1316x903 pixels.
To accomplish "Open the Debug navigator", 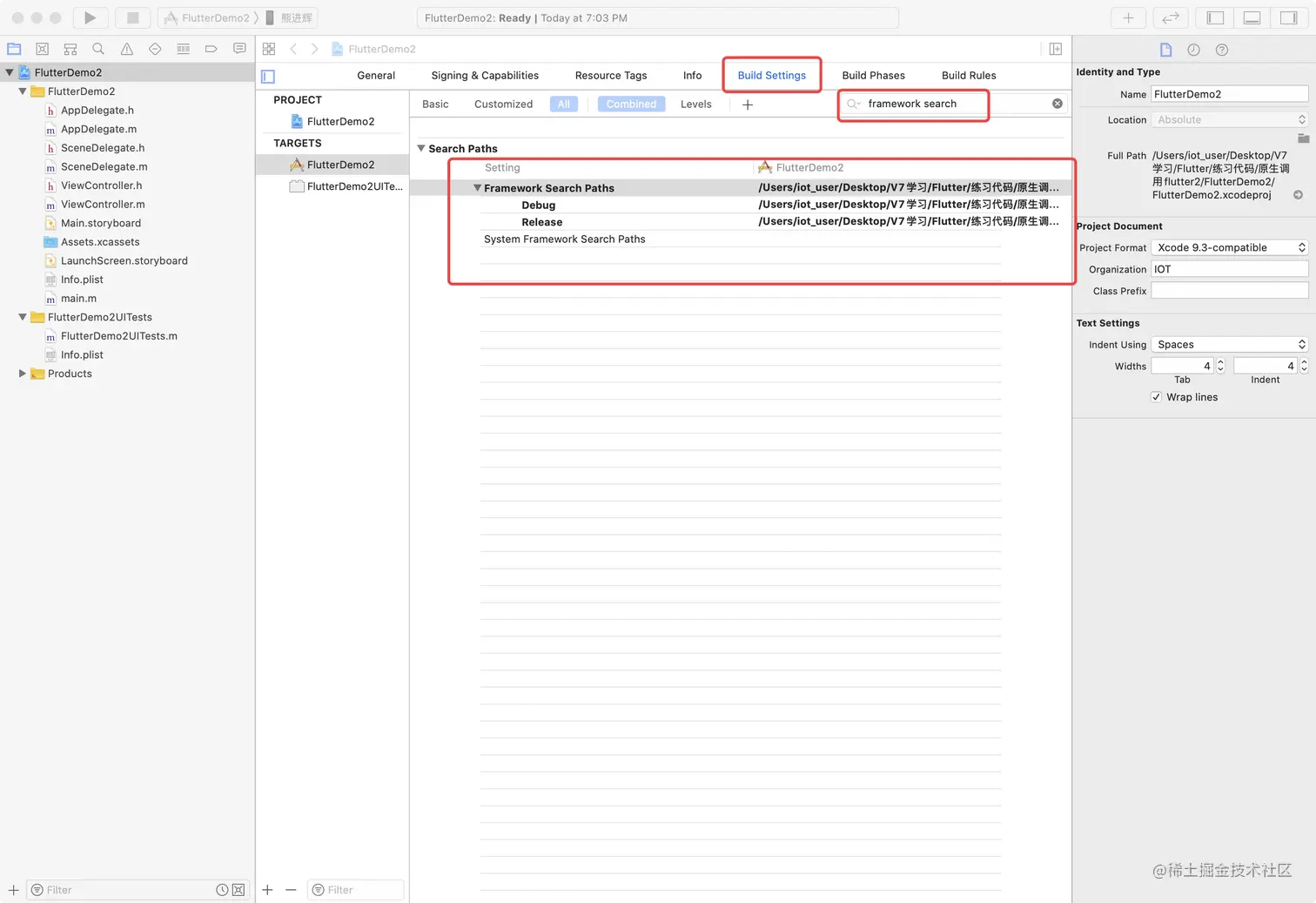I will click(183, 49).
